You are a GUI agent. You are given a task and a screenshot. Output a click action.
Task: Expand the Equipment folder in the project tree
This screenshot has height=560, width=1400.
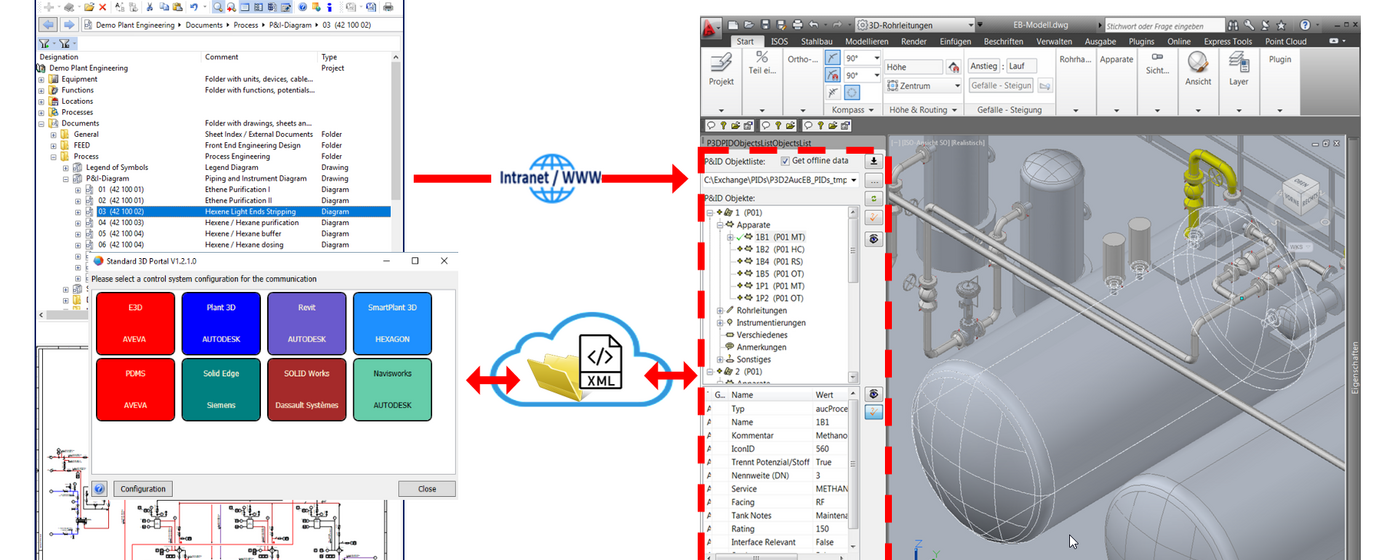pos(41,79)
